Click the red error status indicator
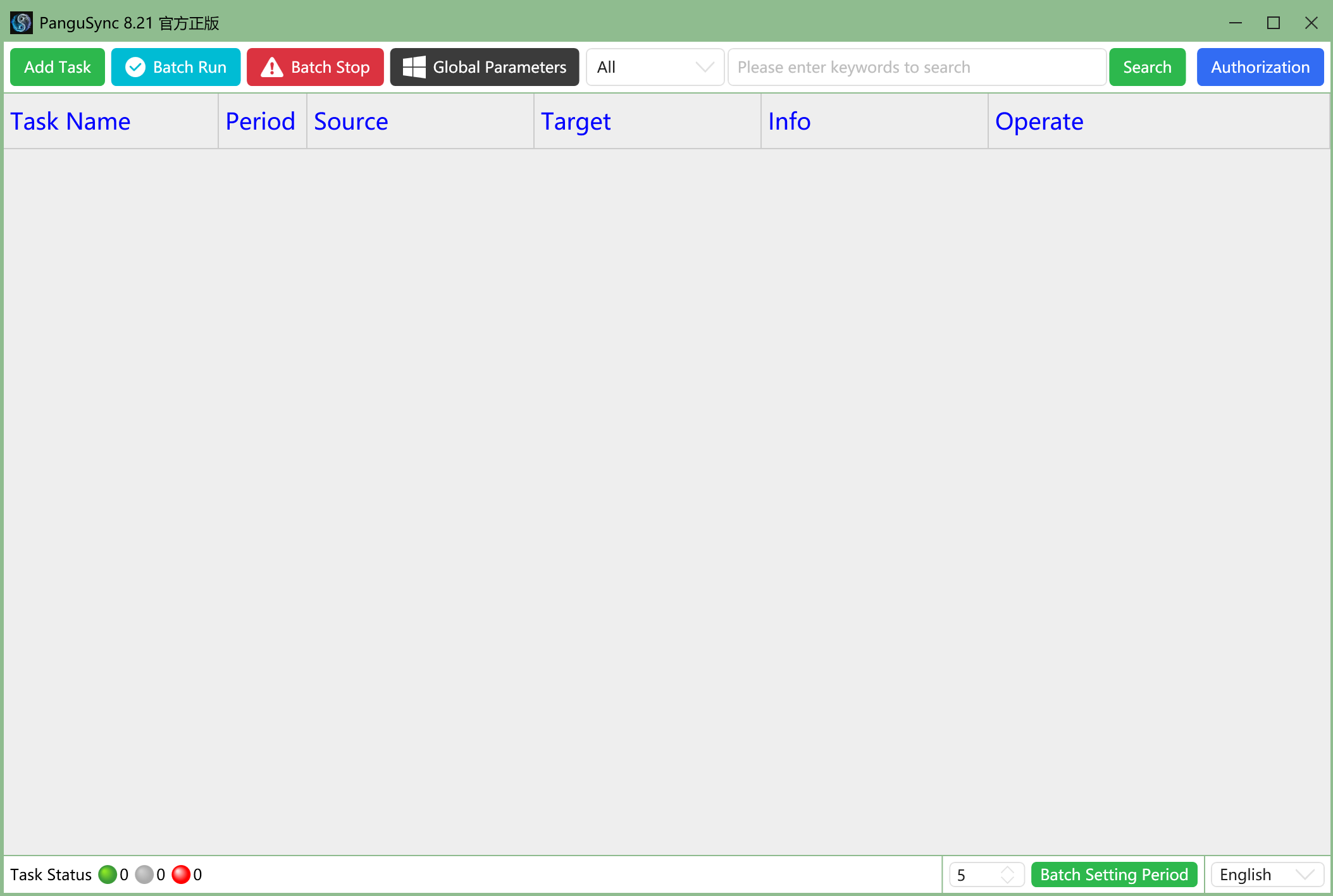The height and width of the screenshot is (896, 1333). [x=181, y=875]
